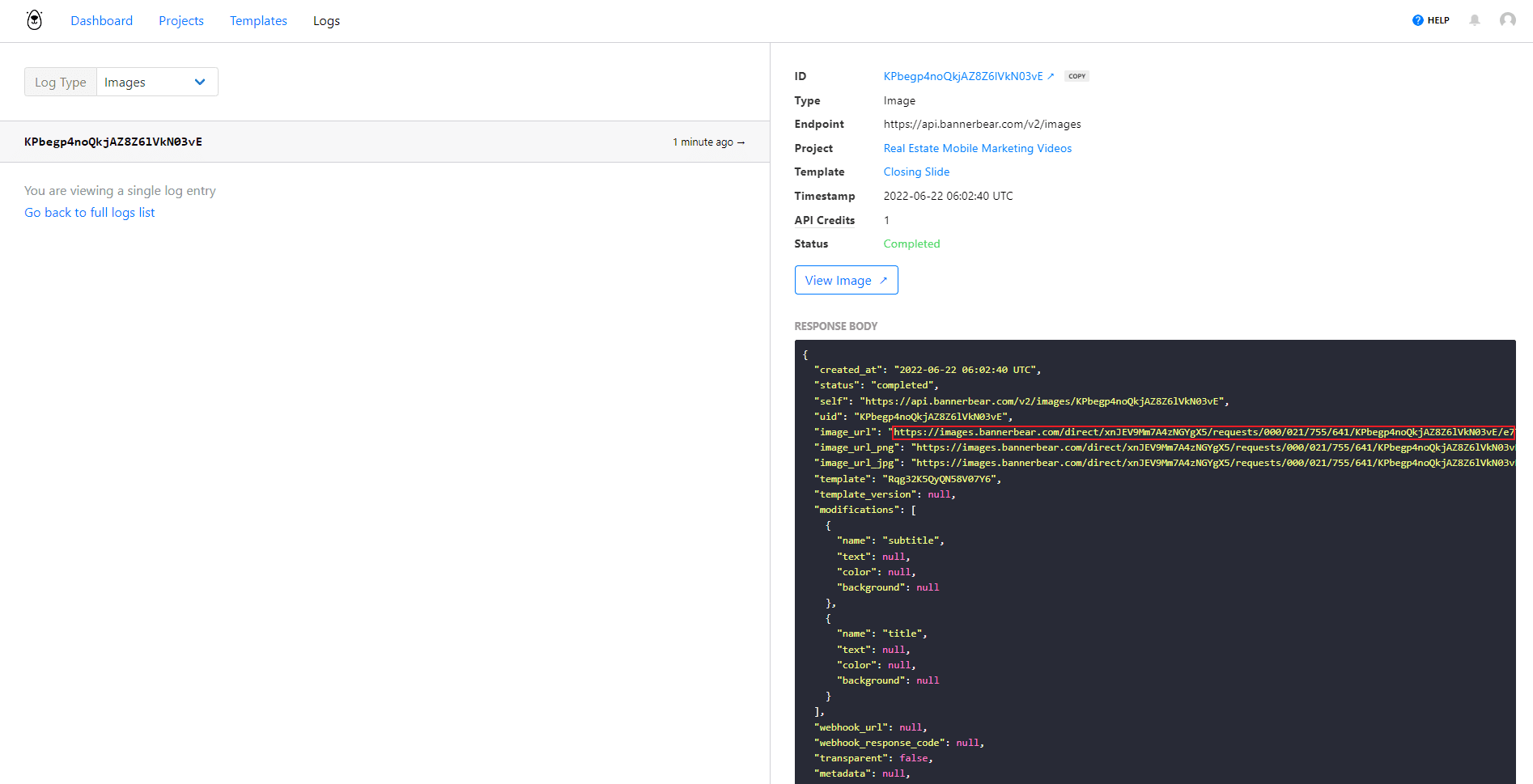Select the Logs nav item

coord(326,20)
